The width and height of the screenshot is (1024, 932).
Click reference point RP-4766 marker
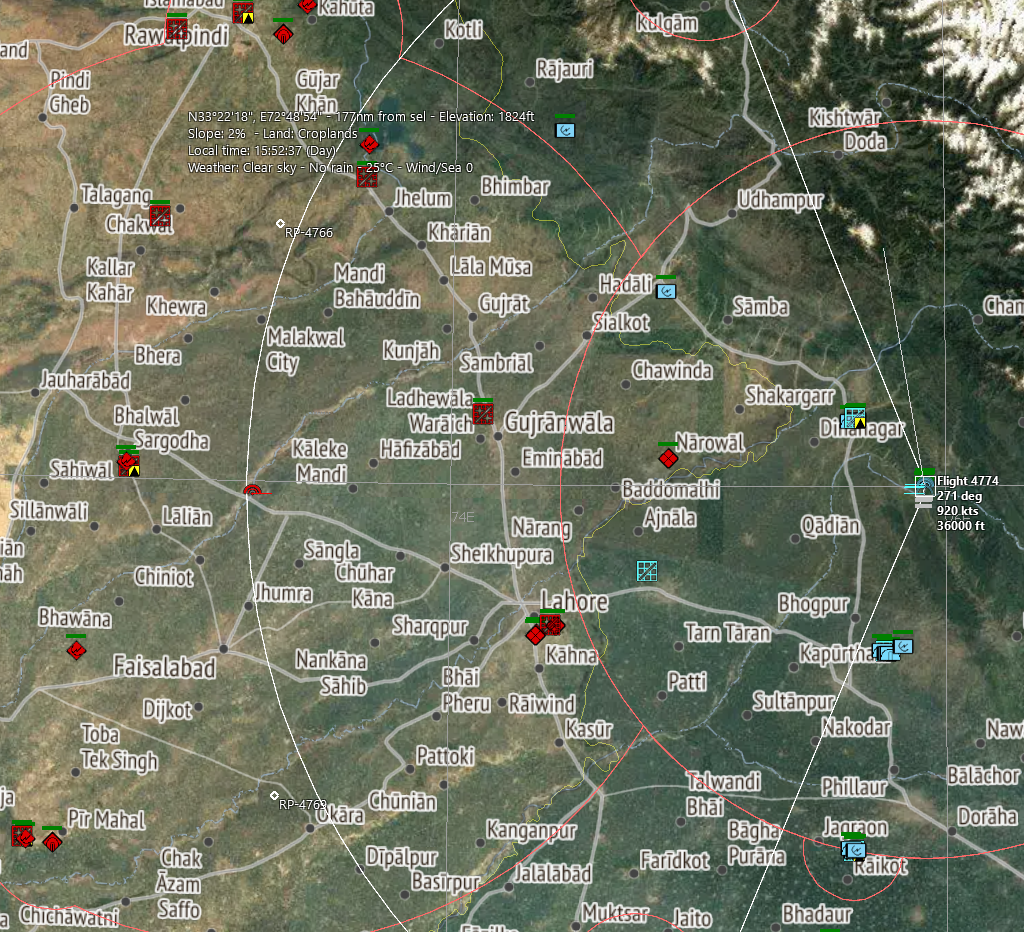[x=280, y=224]
